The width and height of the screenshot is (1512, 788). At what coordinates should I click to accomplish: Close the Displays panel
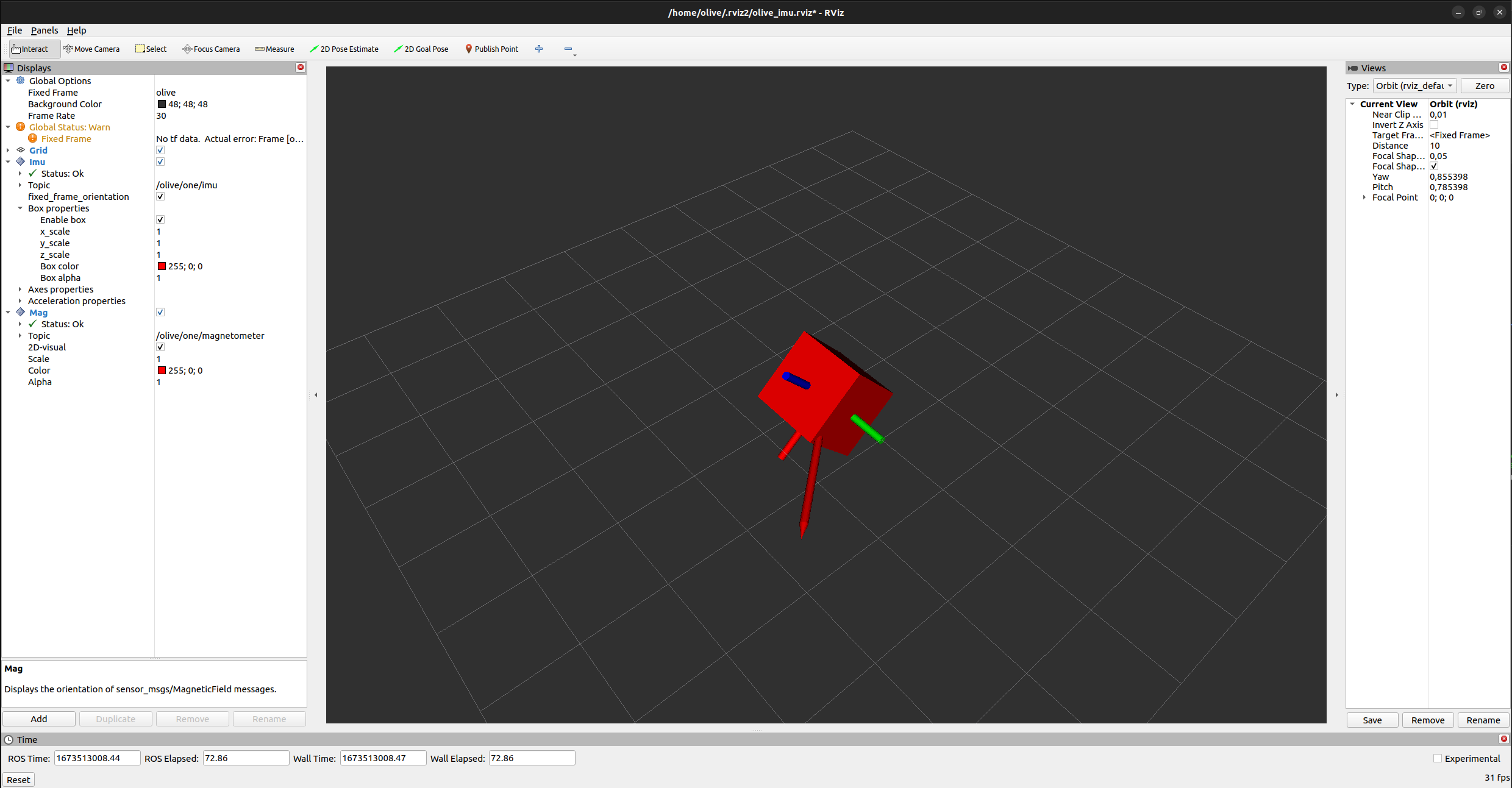(301, 68)
